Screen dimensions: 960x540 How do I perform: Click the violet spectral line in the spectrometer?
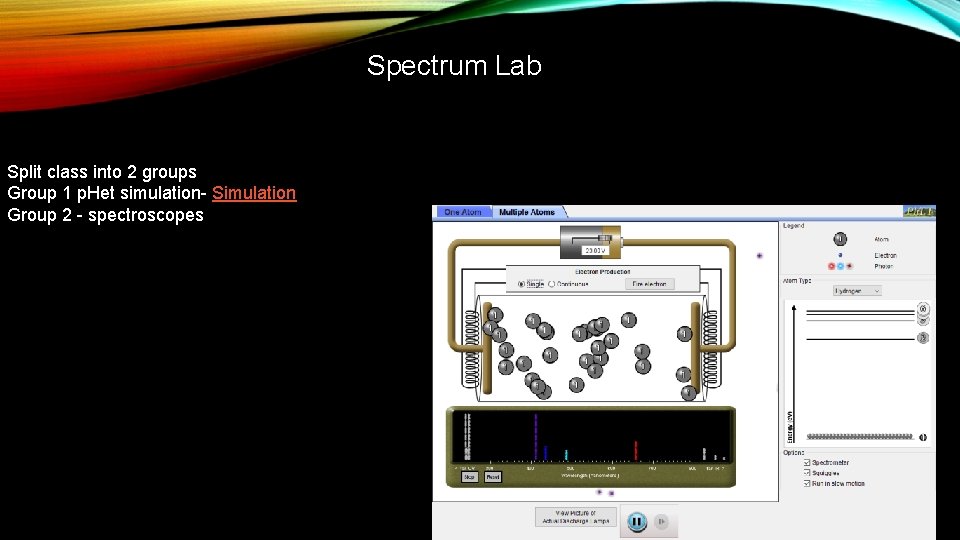coord(536,437)
